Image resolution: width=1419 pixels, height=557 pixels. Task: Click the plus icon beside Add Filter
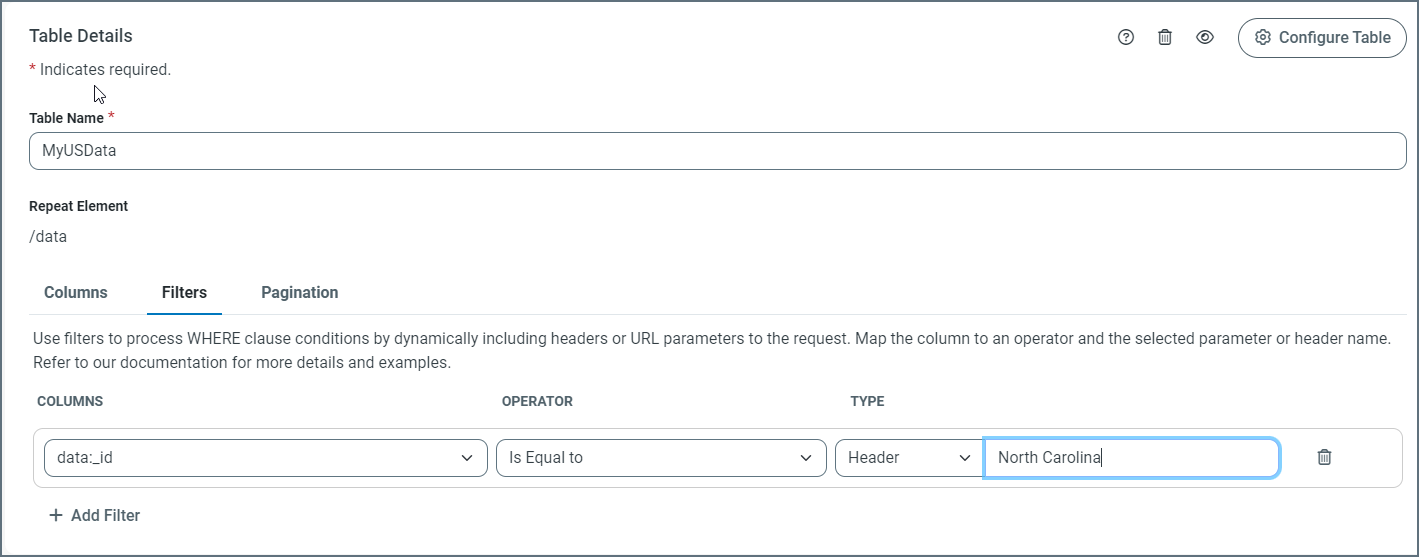coord(56,516)
